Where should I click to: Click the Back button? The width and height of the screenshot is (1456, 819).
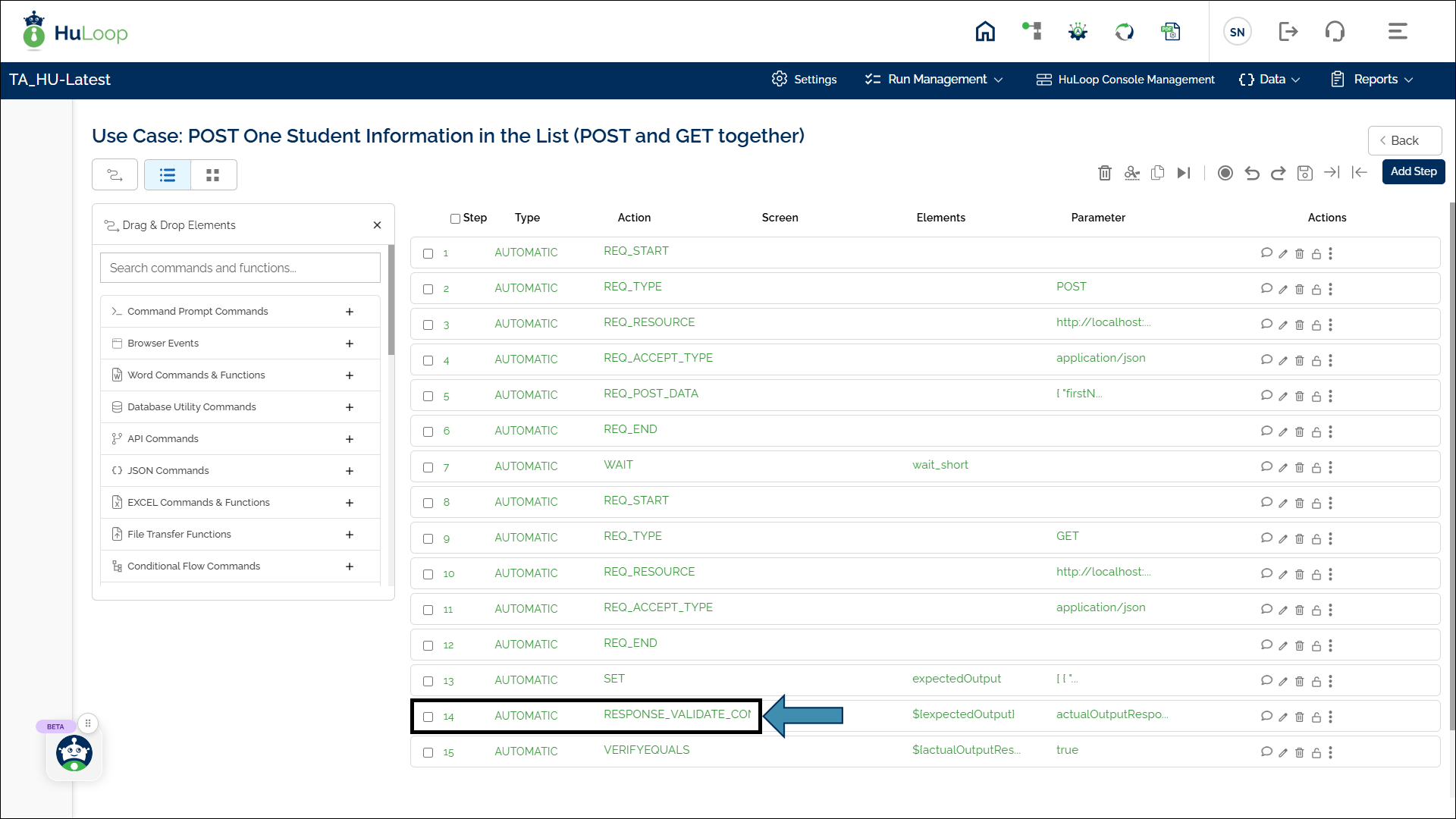click(1404, 141)
